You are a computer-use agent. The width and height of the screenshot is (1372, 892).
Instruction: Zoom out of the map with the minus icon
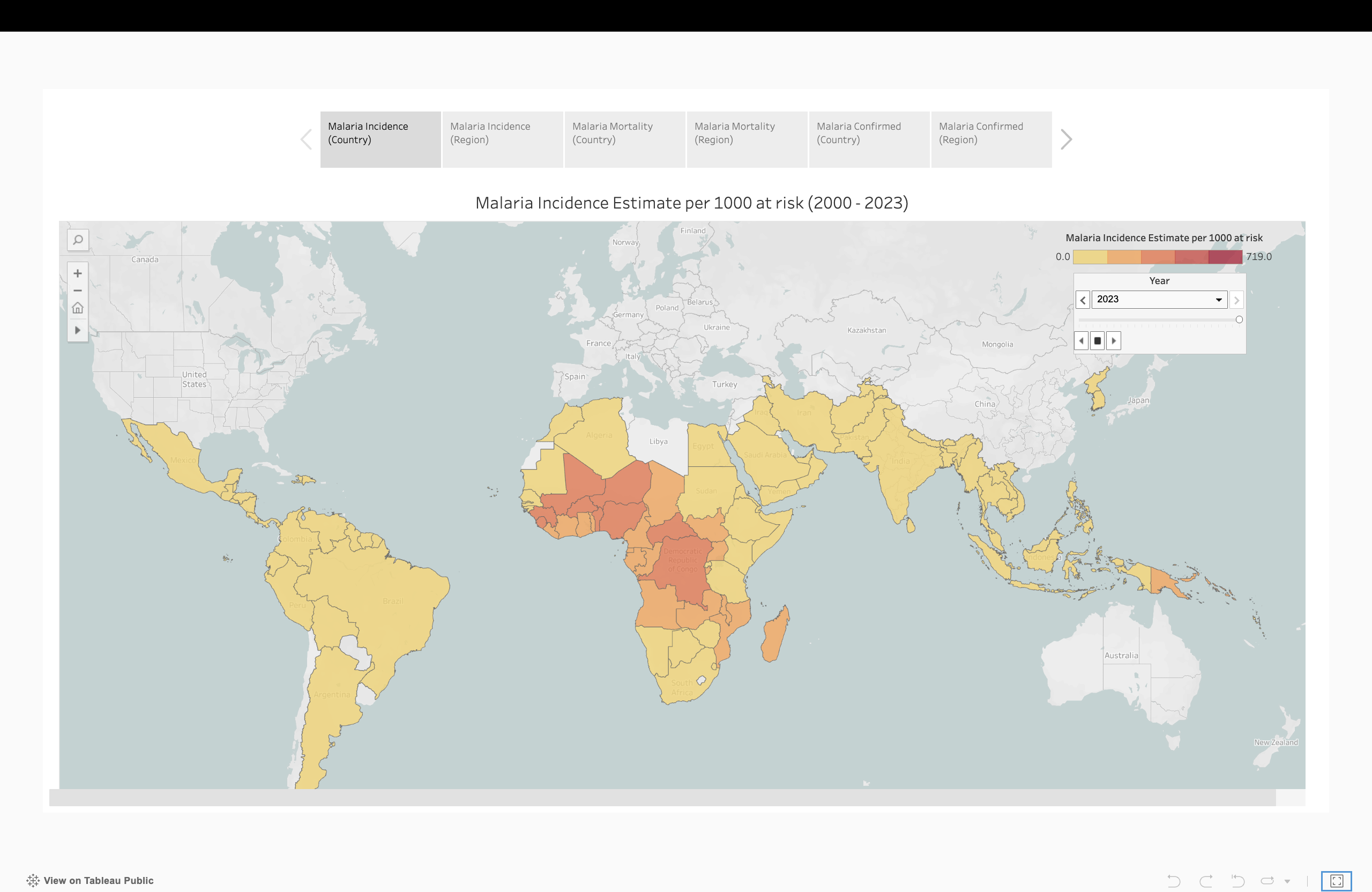[x=78, y=290]
